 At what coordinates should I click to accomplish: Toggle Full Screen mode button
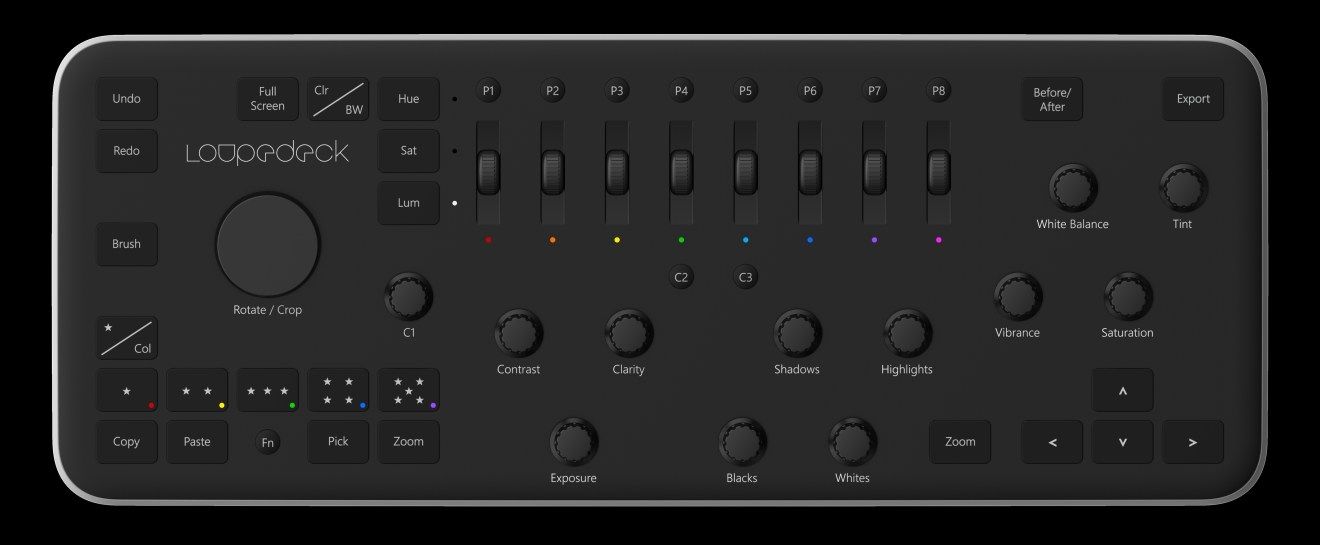[268, 99]
